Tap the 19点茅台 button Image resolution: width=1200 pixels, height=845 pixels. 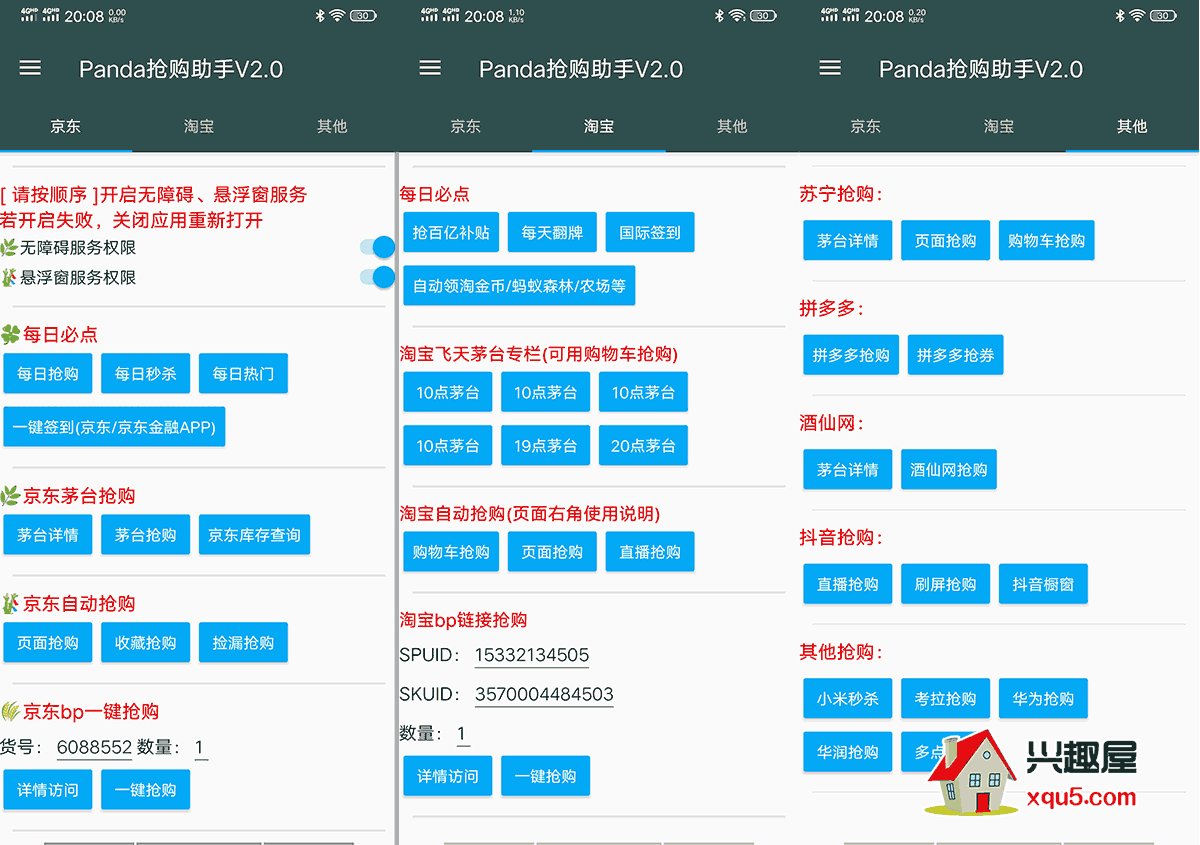pos(546,446)
